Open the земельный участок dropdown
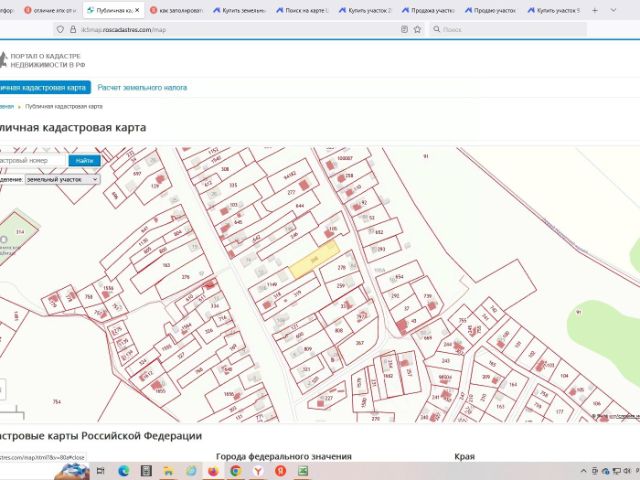This screenshot has height=480, width=640. click(62, 180)
